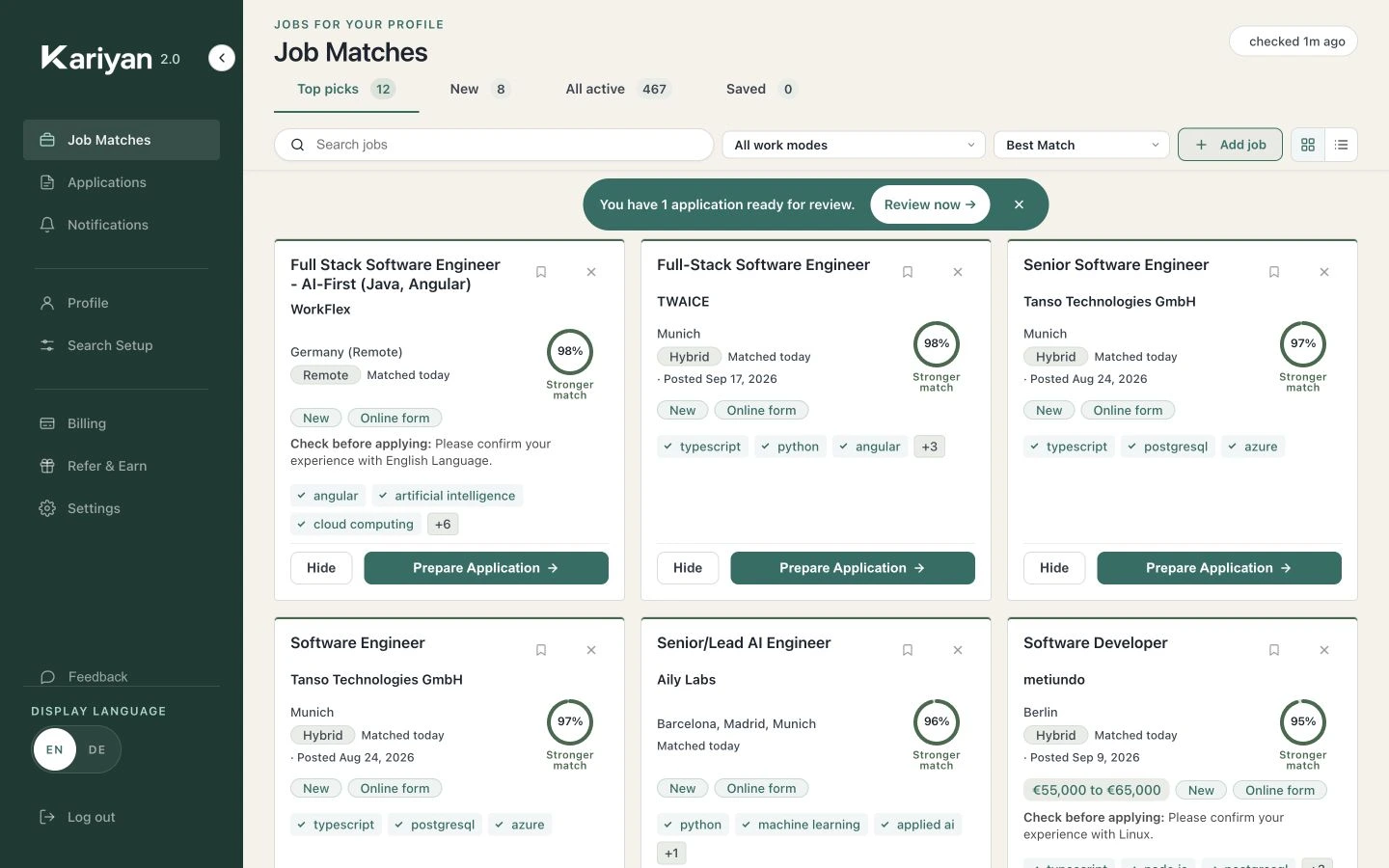The width and height of the screenshot is (1389, 868).
Task: Select the Top picks tab
Action: click(346, 90)
